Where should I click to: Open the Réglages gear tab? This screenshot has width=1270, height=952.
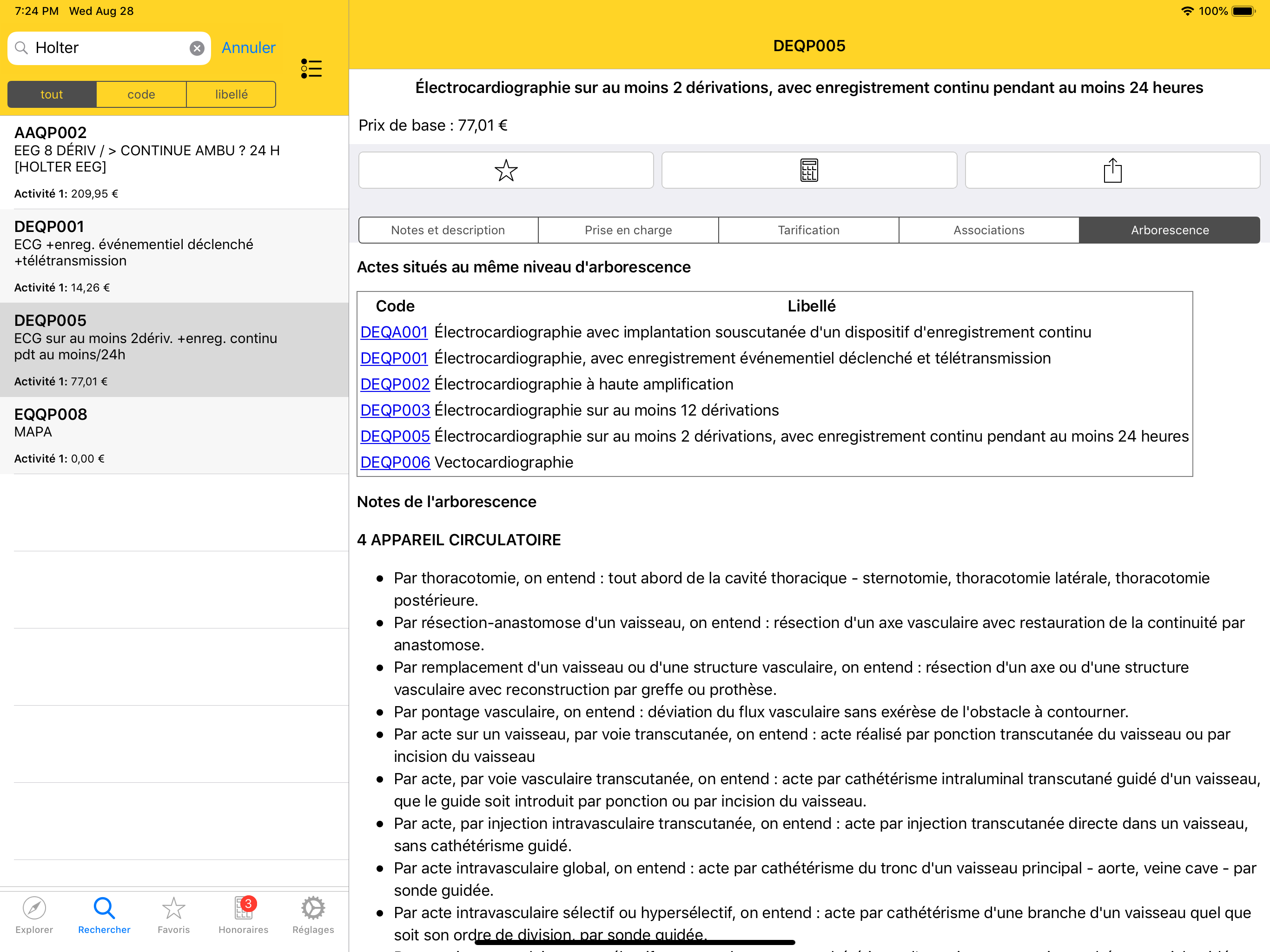[x=313, y=916]
